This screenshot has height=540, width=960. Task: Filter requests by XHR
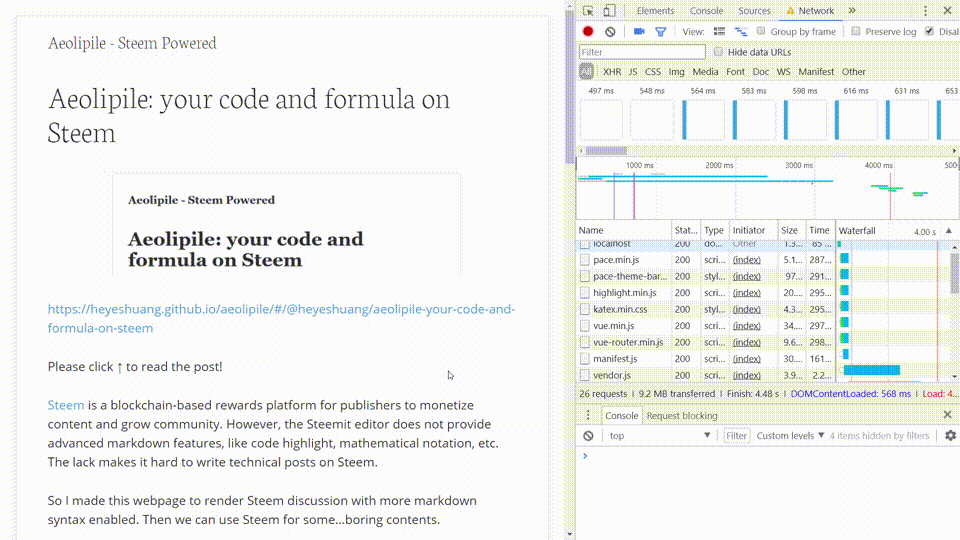pyautogui.click(x=612, y=72)
